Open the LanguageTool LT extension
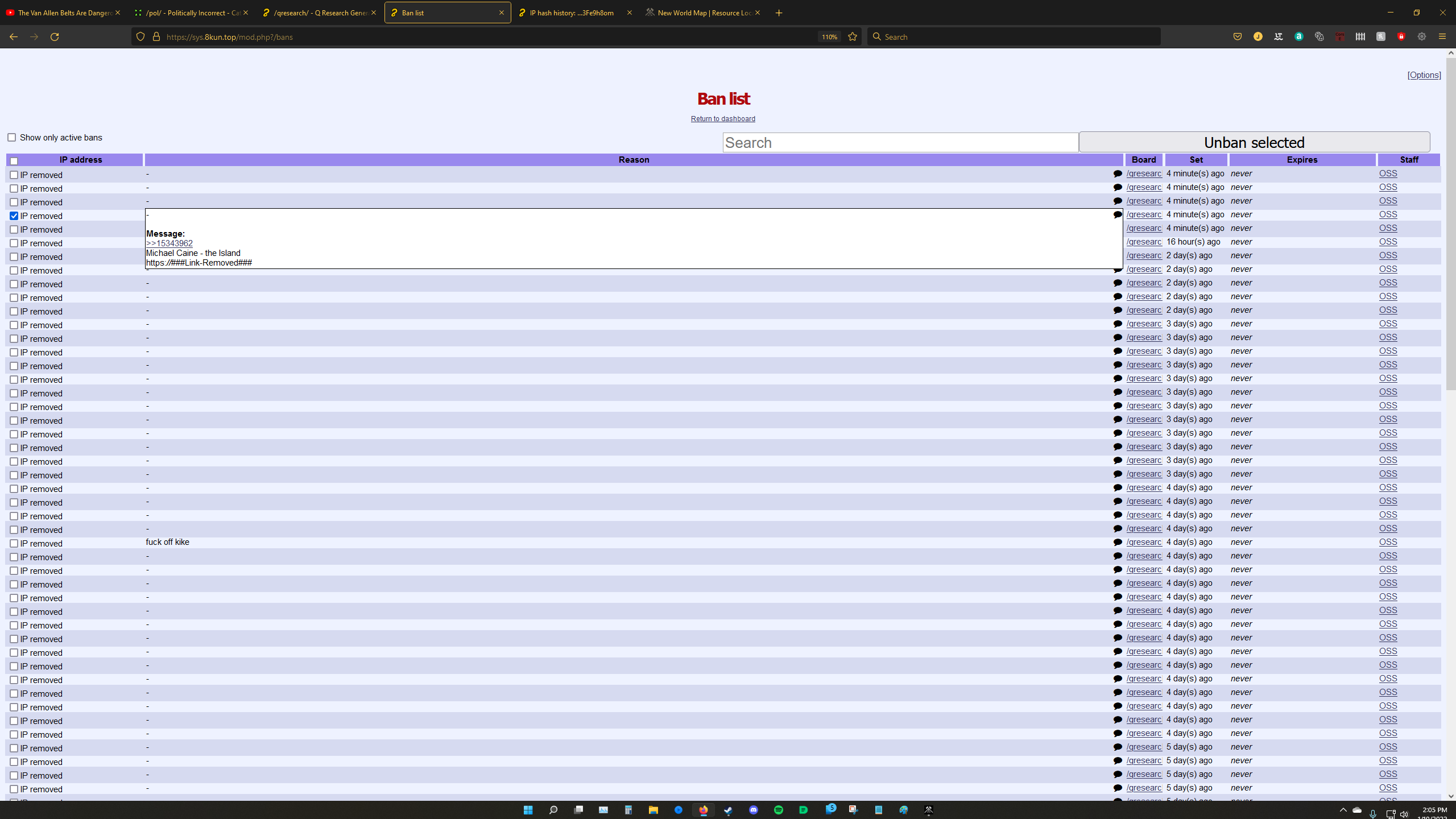 1279,37
